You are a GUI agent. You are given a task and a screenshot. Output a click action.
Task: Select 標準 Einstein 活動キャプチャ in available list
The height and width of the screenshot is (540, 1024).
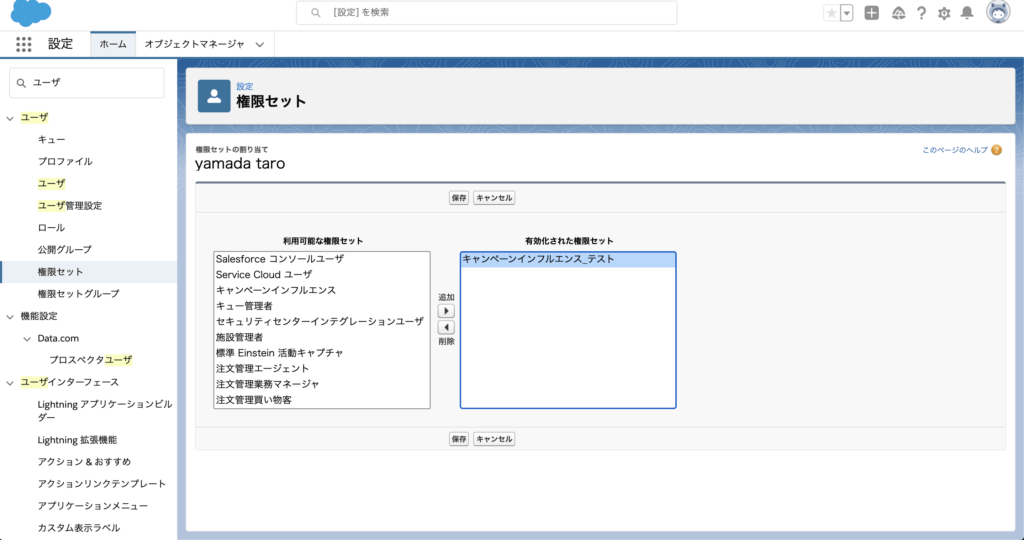(321, 353)
